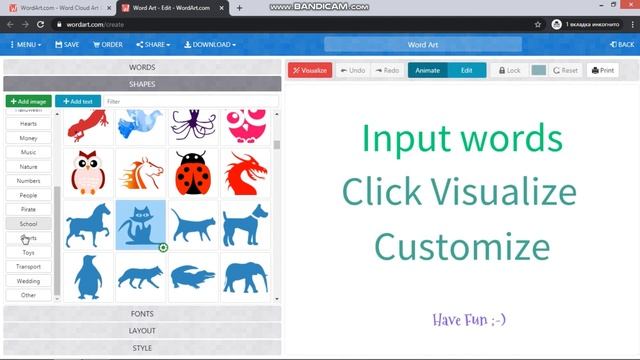Select the Music shape category
This screenshot has height=360, width=640.
pos(29,152)
